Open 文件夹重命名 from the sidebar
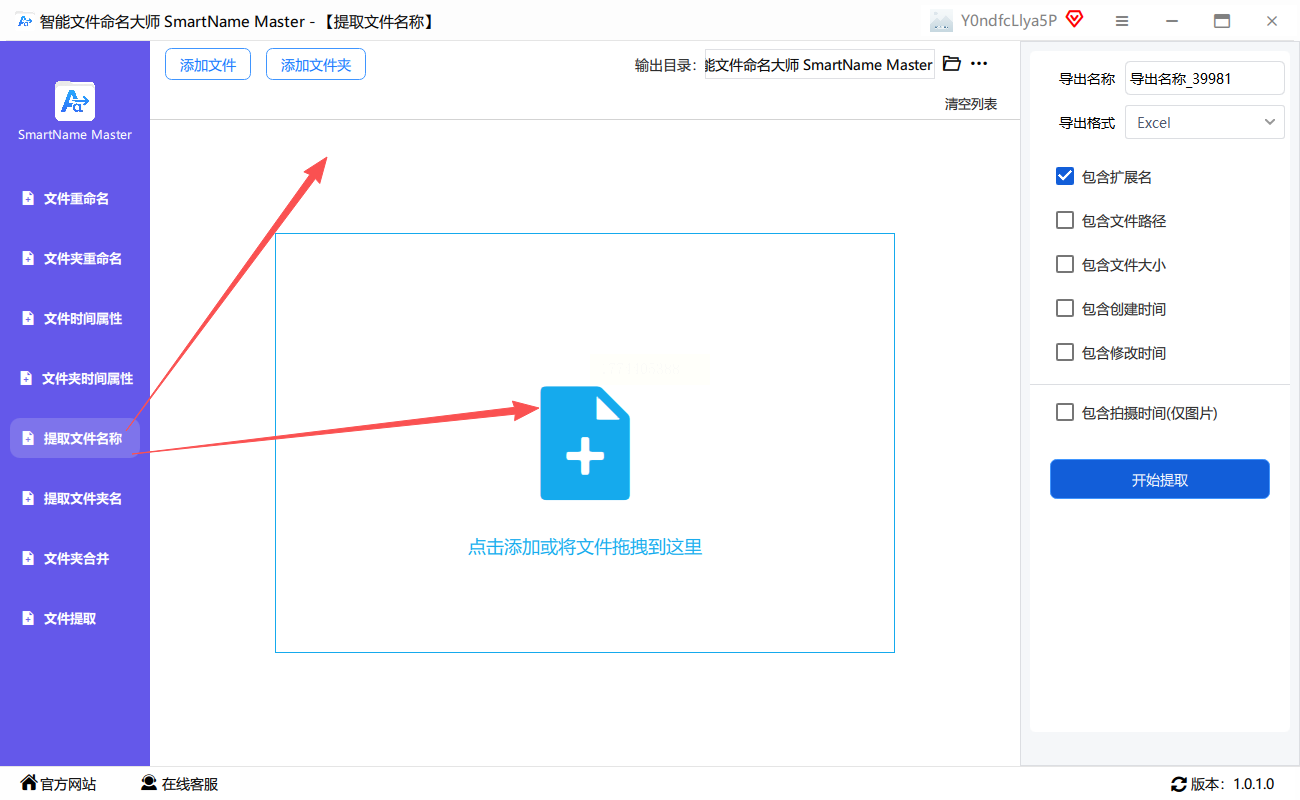Viewport: 1300px width, 800px height. pos(75,259)
